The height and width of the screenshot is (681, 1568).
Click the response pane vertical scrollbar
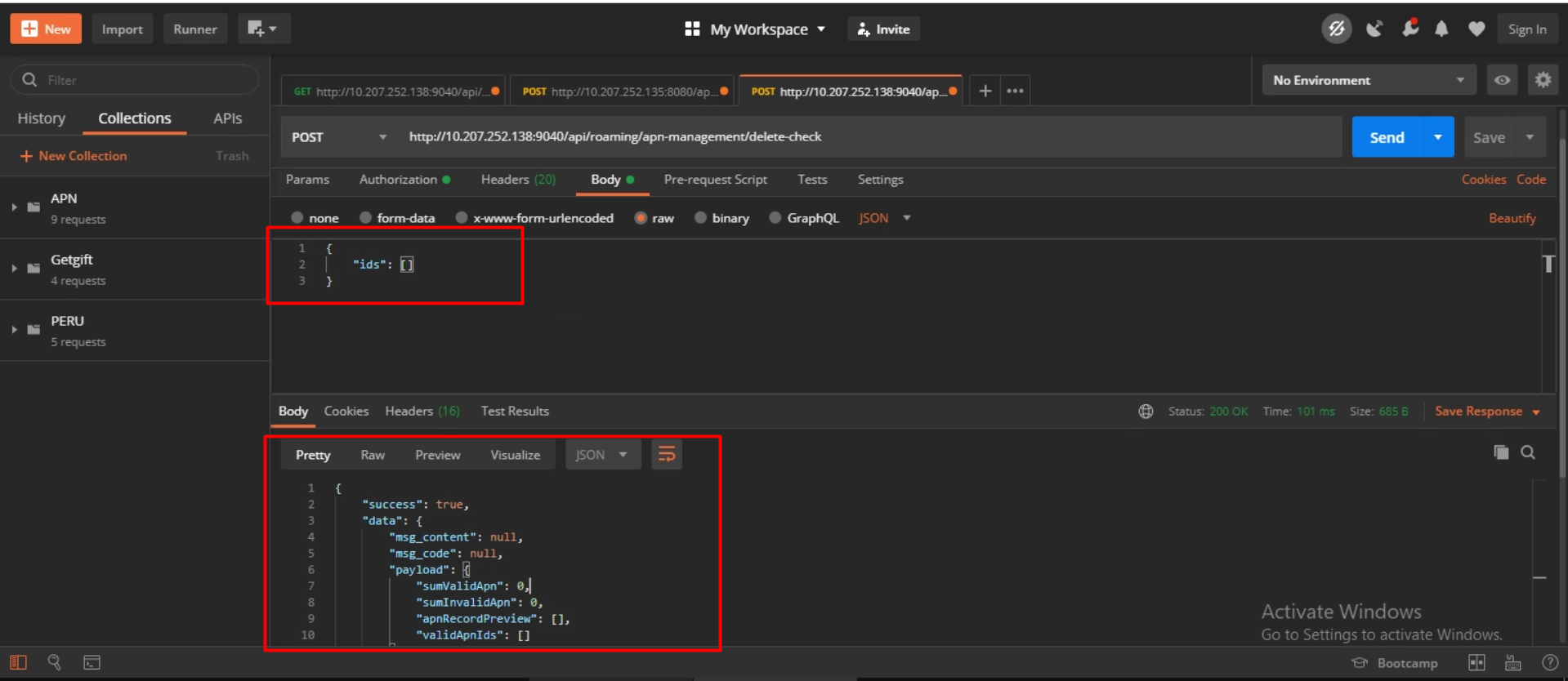pos(1539,563)
